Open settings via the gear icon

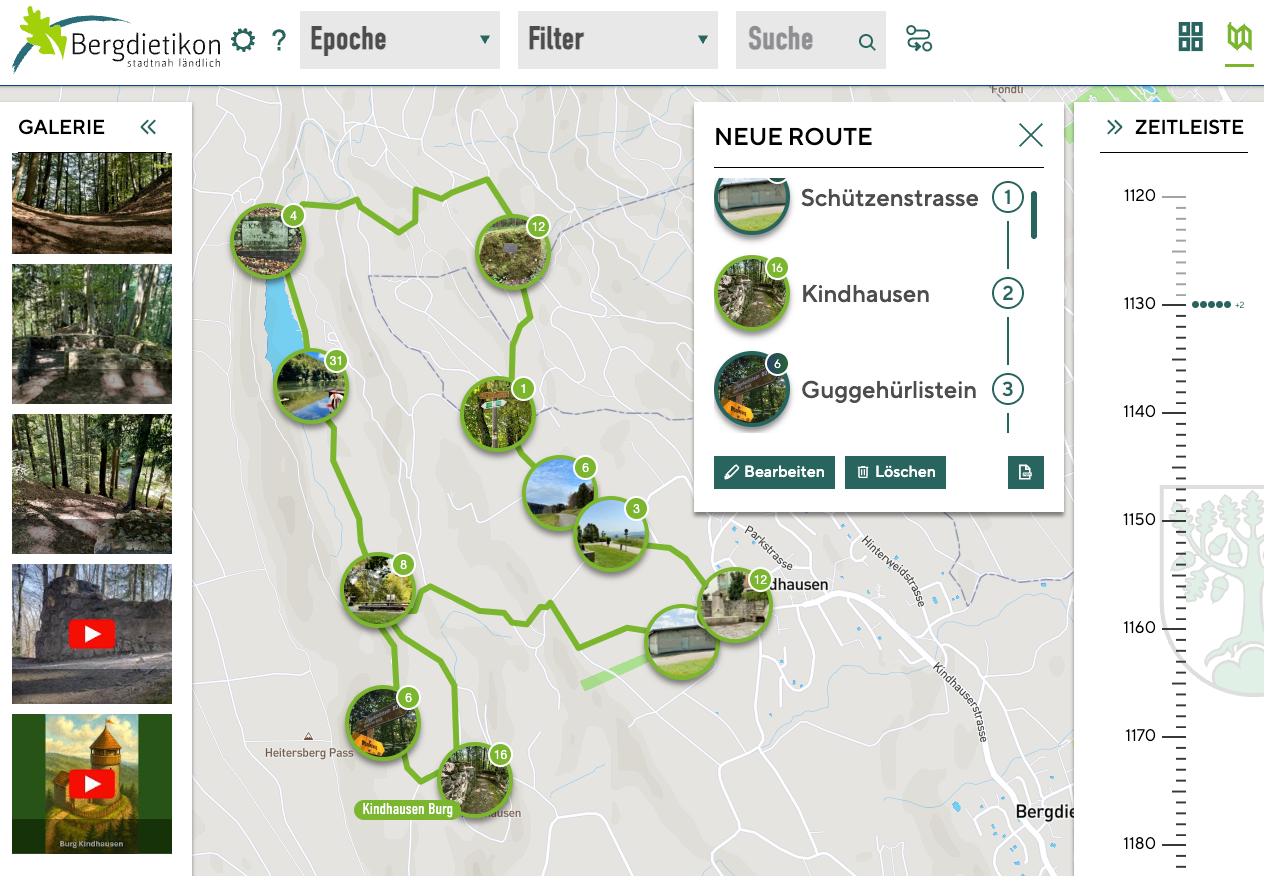(243, 40)
